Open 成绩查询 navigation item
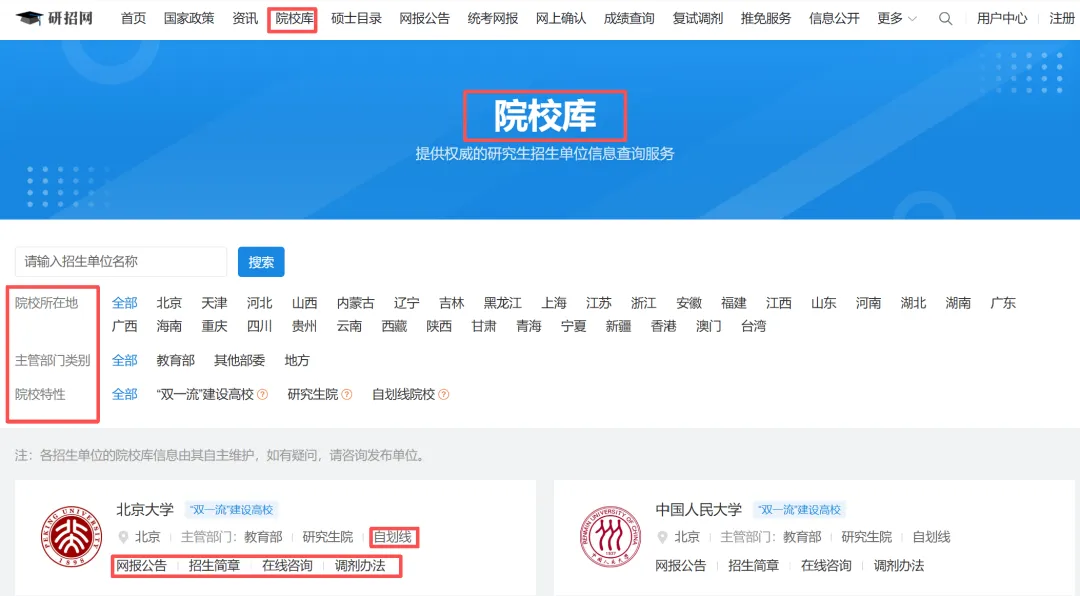 pyautogui.click(x=629, y=19)
